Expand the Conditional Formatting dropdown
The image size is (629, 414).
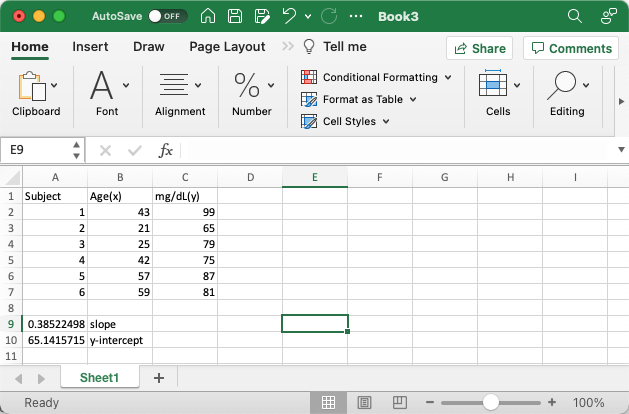(377, 77)
